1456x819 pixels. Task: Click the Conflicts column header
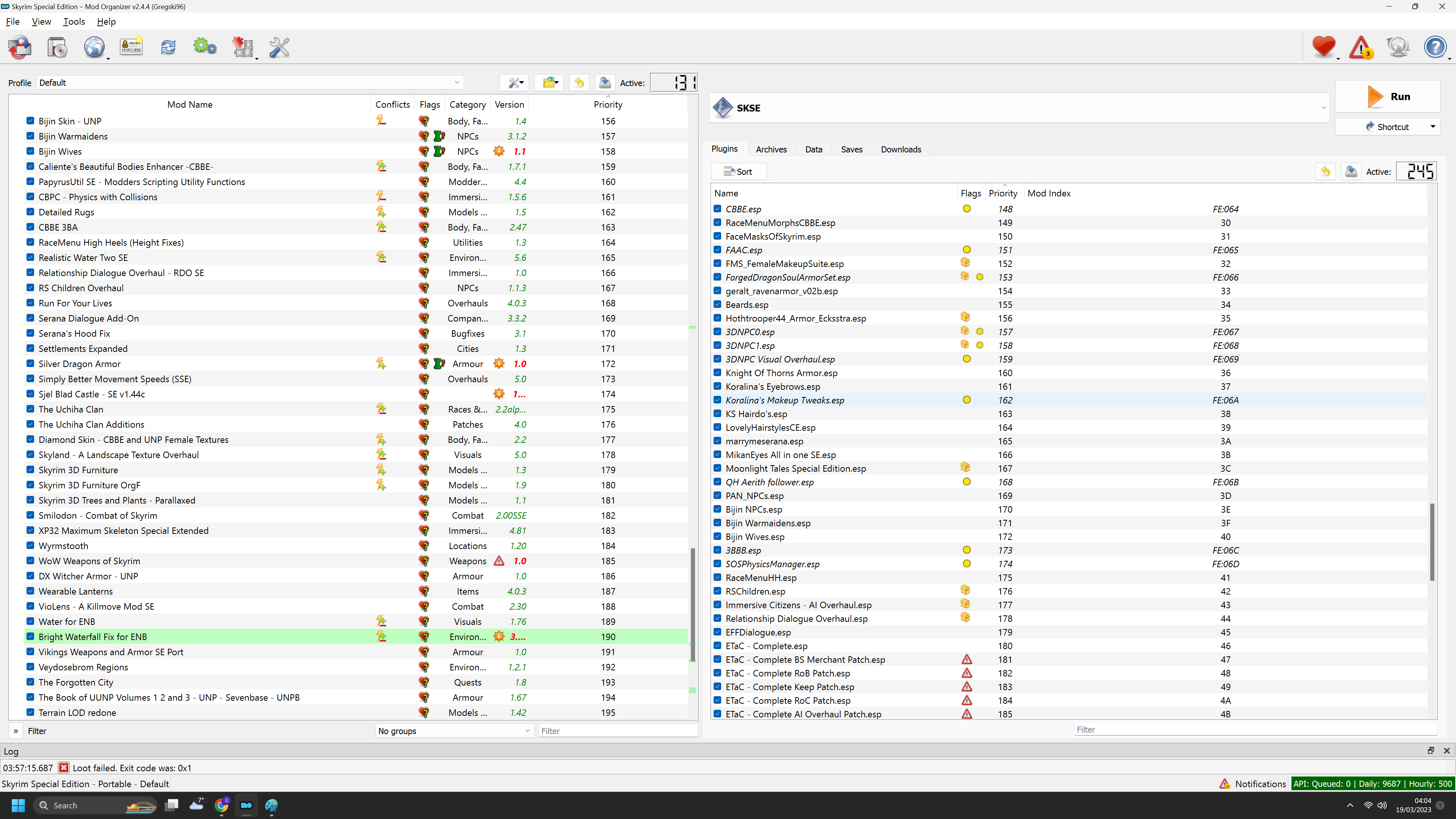tap(392, 105)
